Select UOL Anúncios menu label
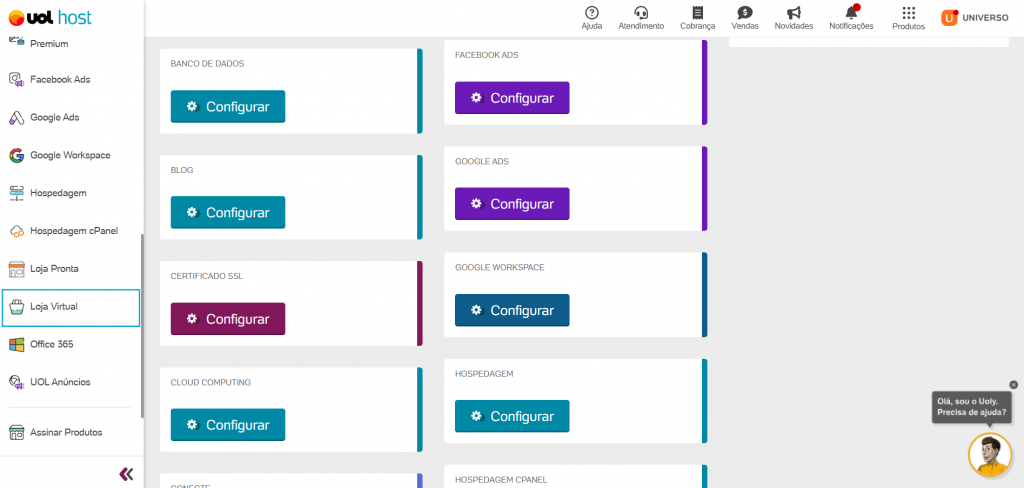1024x488 pixels. (60, 382)
